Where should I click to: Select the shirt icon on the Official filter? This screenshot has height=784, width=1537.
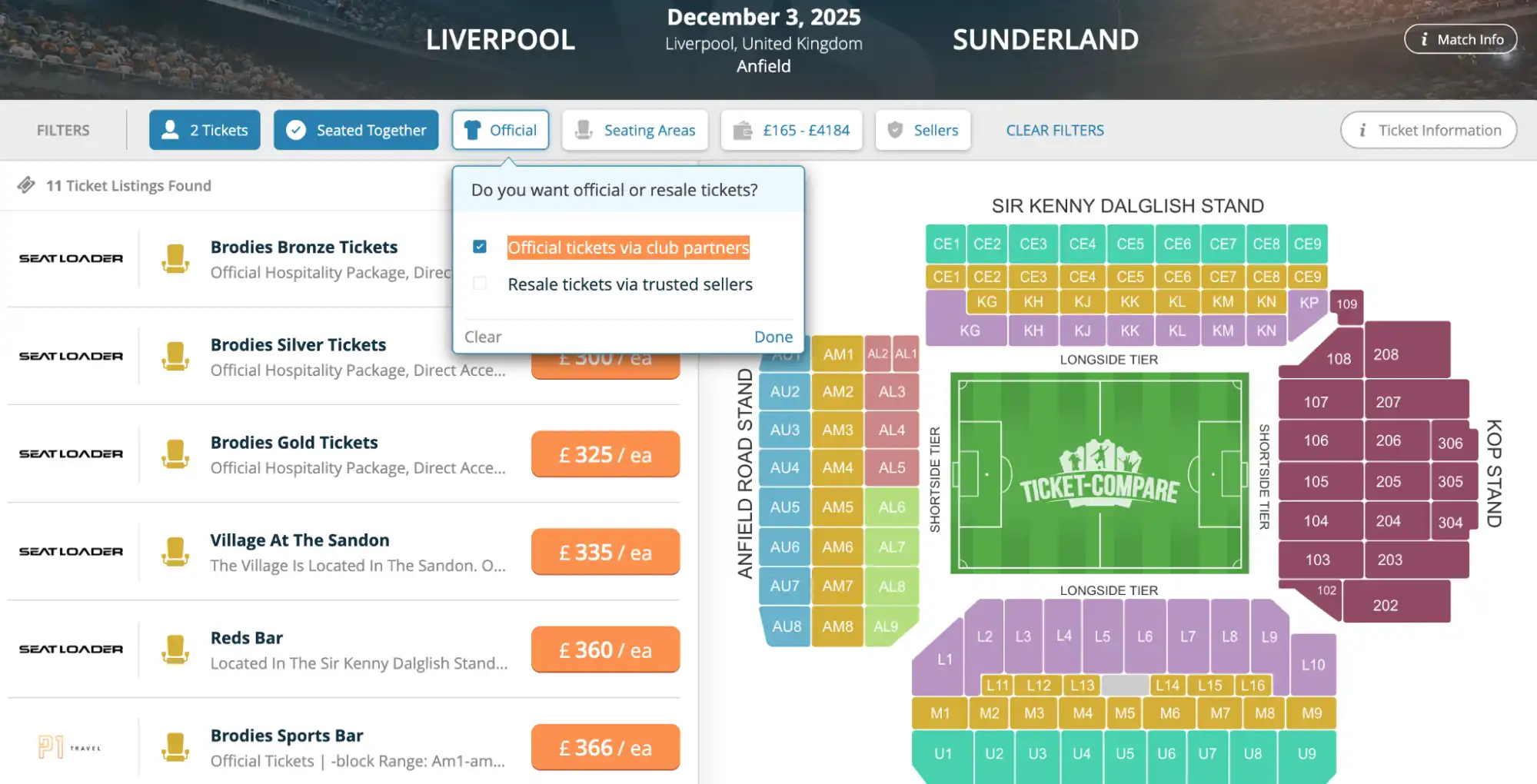[x=473, y=129]
